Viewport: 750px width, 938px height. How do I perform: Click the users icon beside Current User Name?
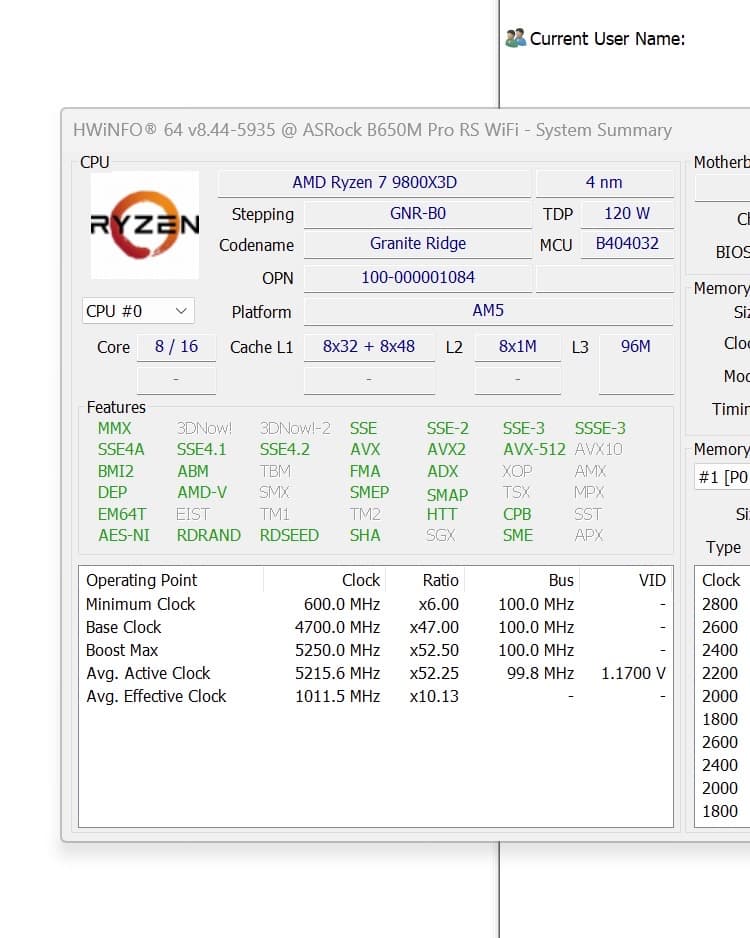point(515,38)
